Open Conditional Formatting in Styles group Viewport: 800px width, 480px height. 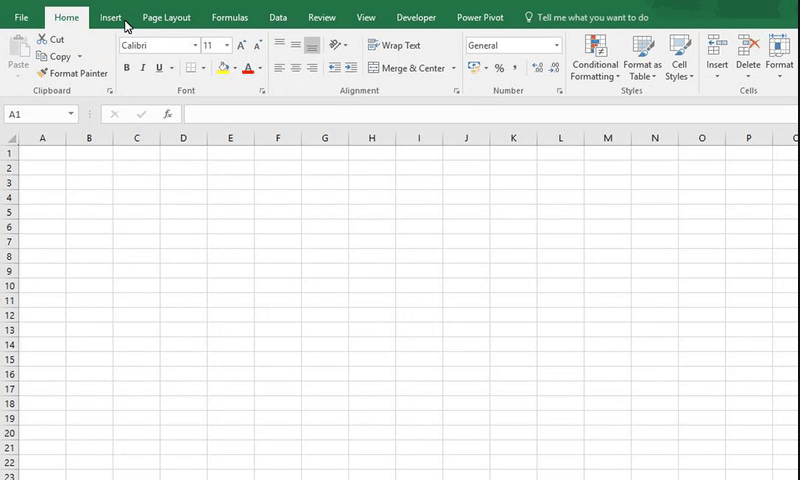[x=595, y=58]
